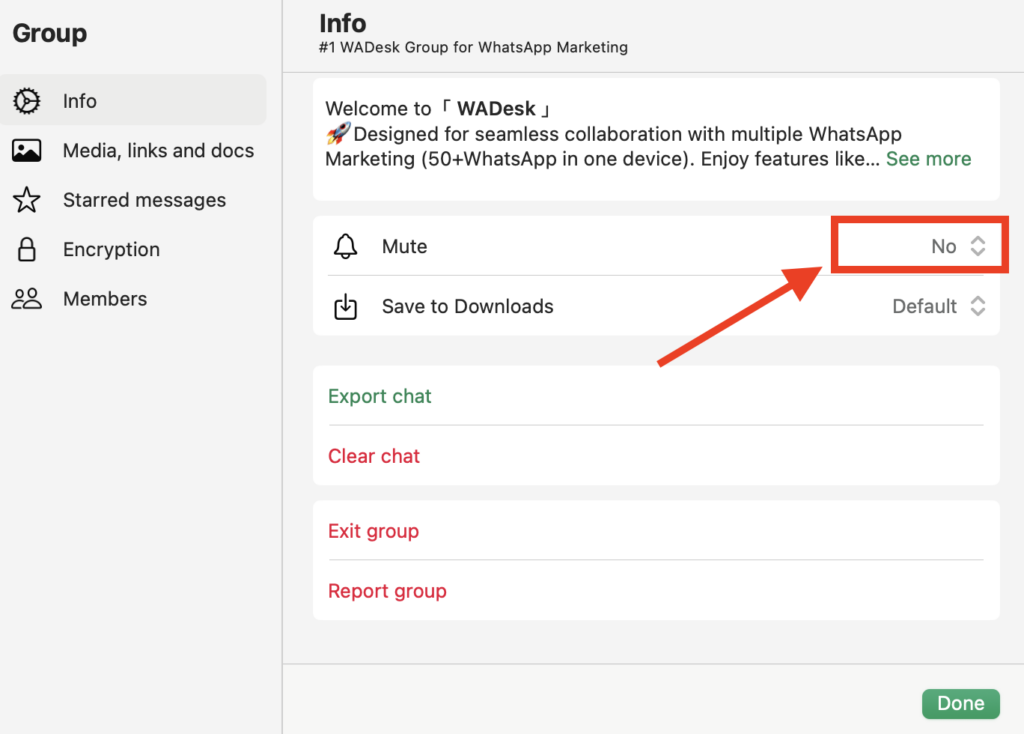Viewport: 1024px width, 734px height.
Task: Select the Info tab in Group sidebar
Action: (133, 101)
